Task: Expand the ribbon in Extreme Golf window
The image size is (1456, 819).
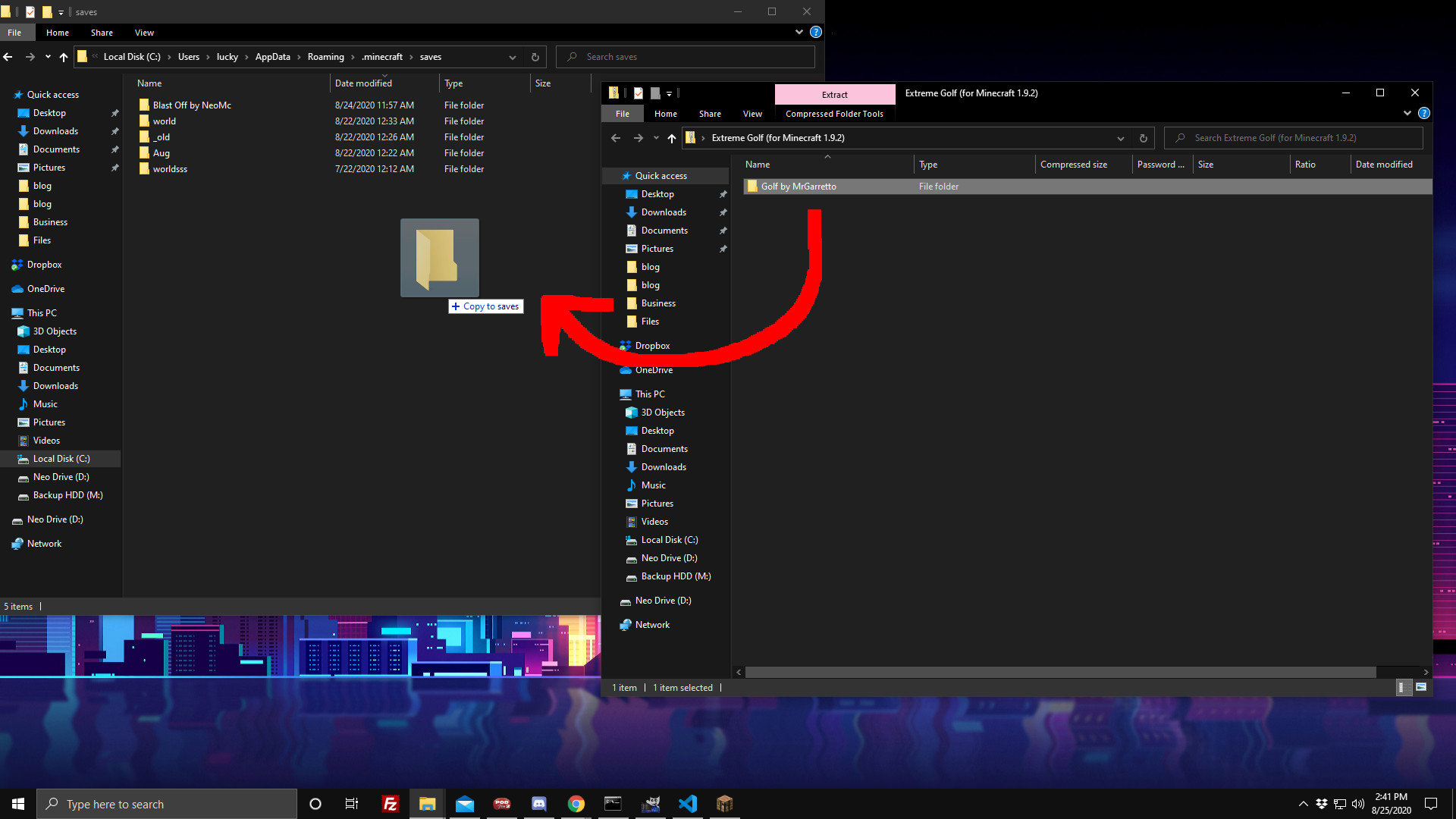Action: click(x=1407, y=113)
